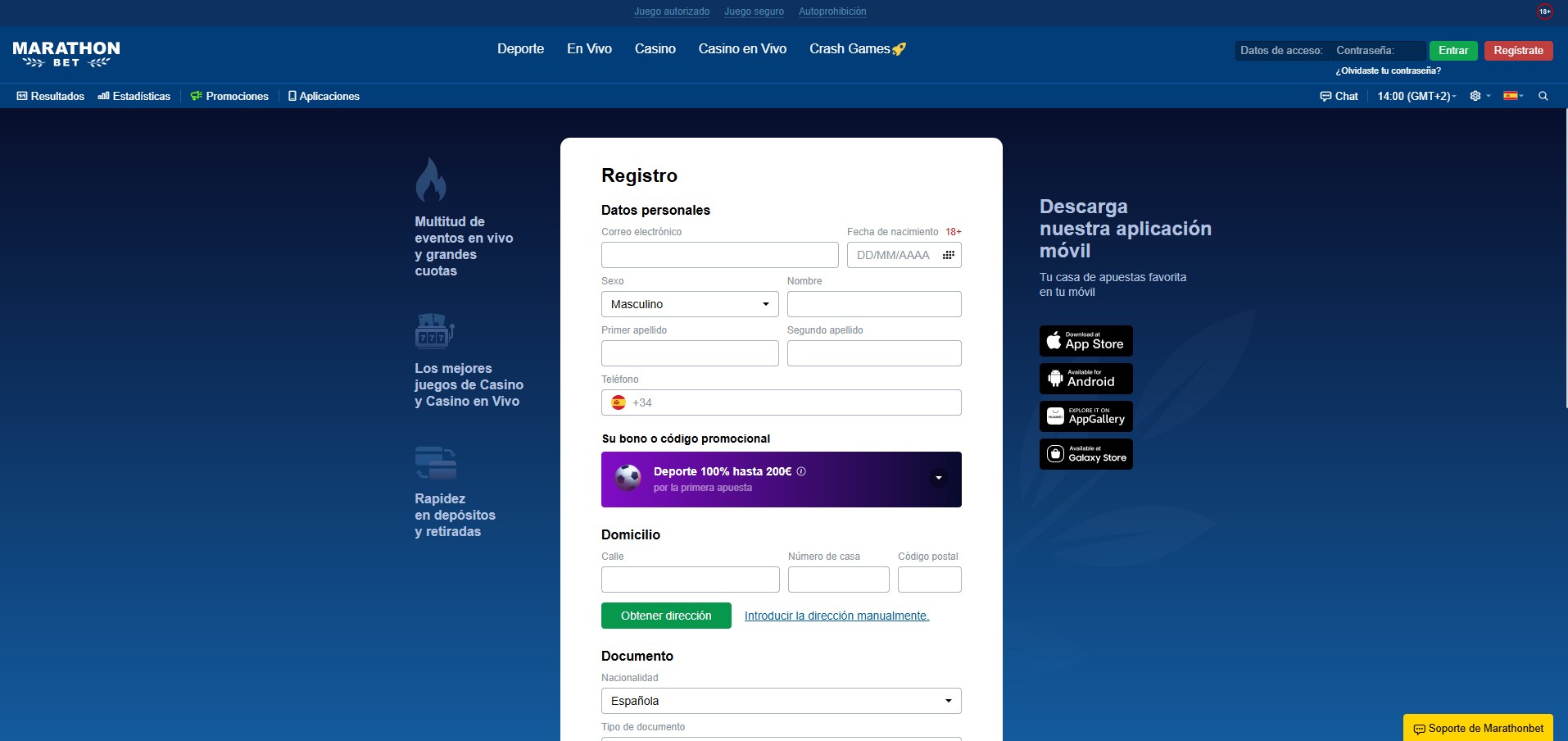Expand the Deporte 100% bonus selector
Viewport: 1568px width, 741px height.
point(939,479)
